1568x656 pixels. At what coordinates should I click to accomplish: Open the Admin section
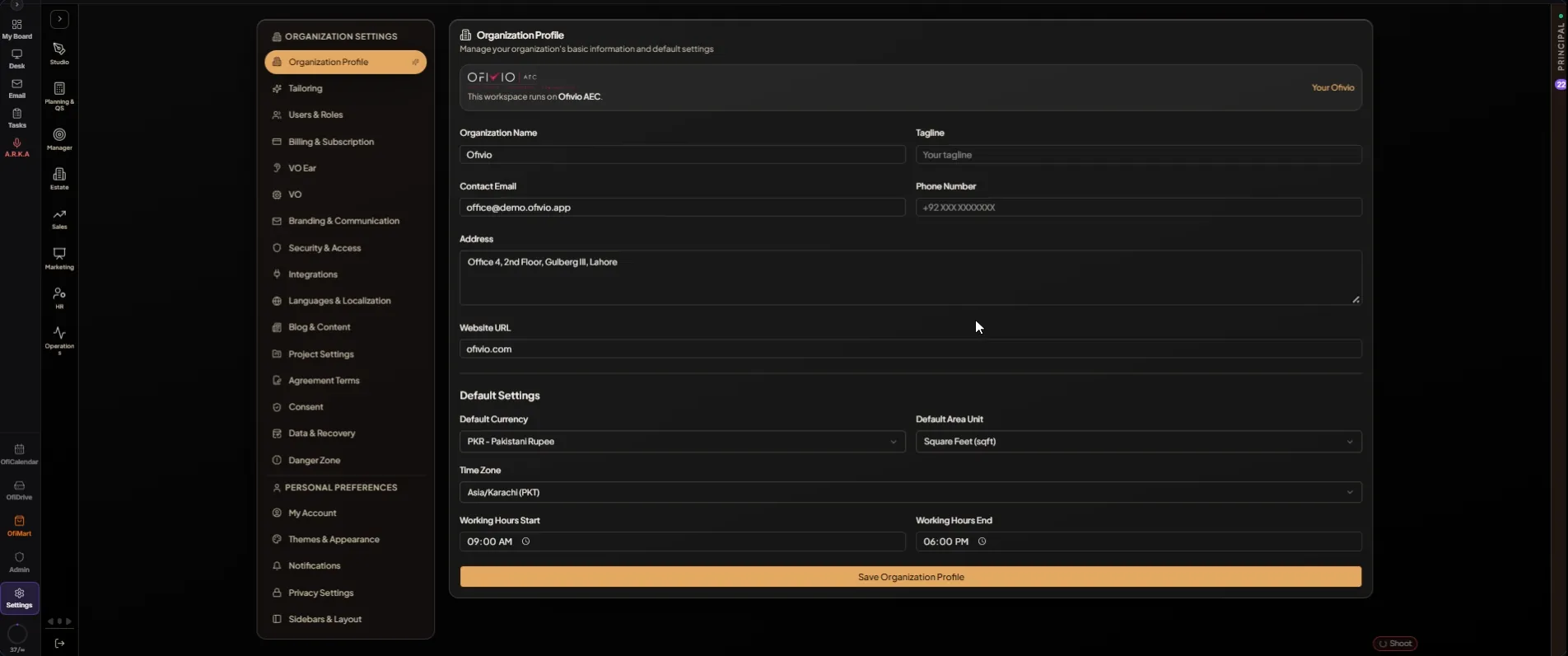tap(19, 562)
